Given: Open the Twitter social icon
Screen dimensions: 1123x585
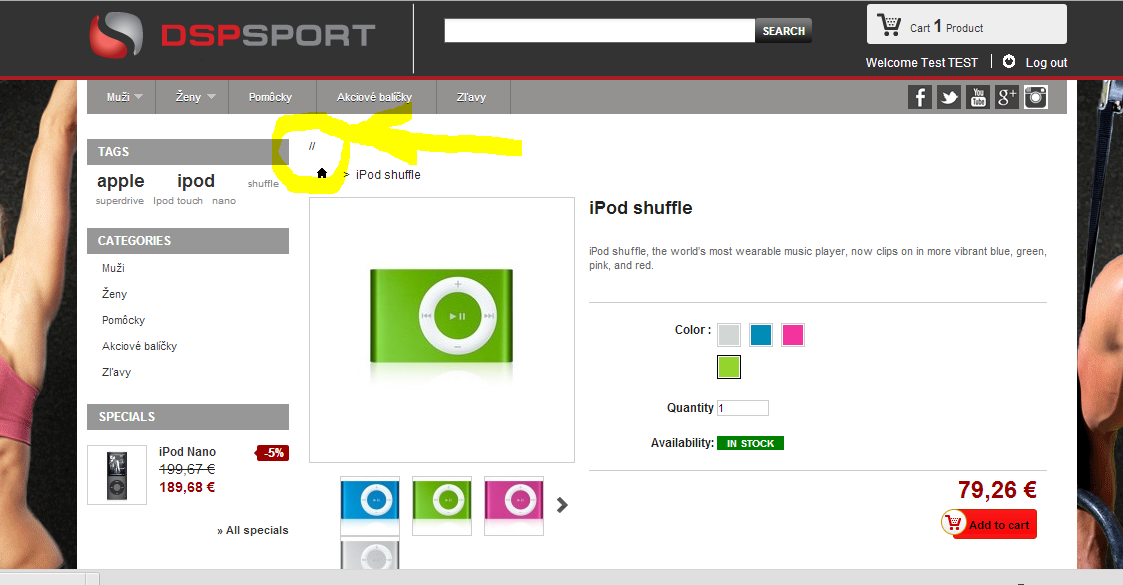Looking at the screenshot, I should pyautogui.click(x=949, y=97).
